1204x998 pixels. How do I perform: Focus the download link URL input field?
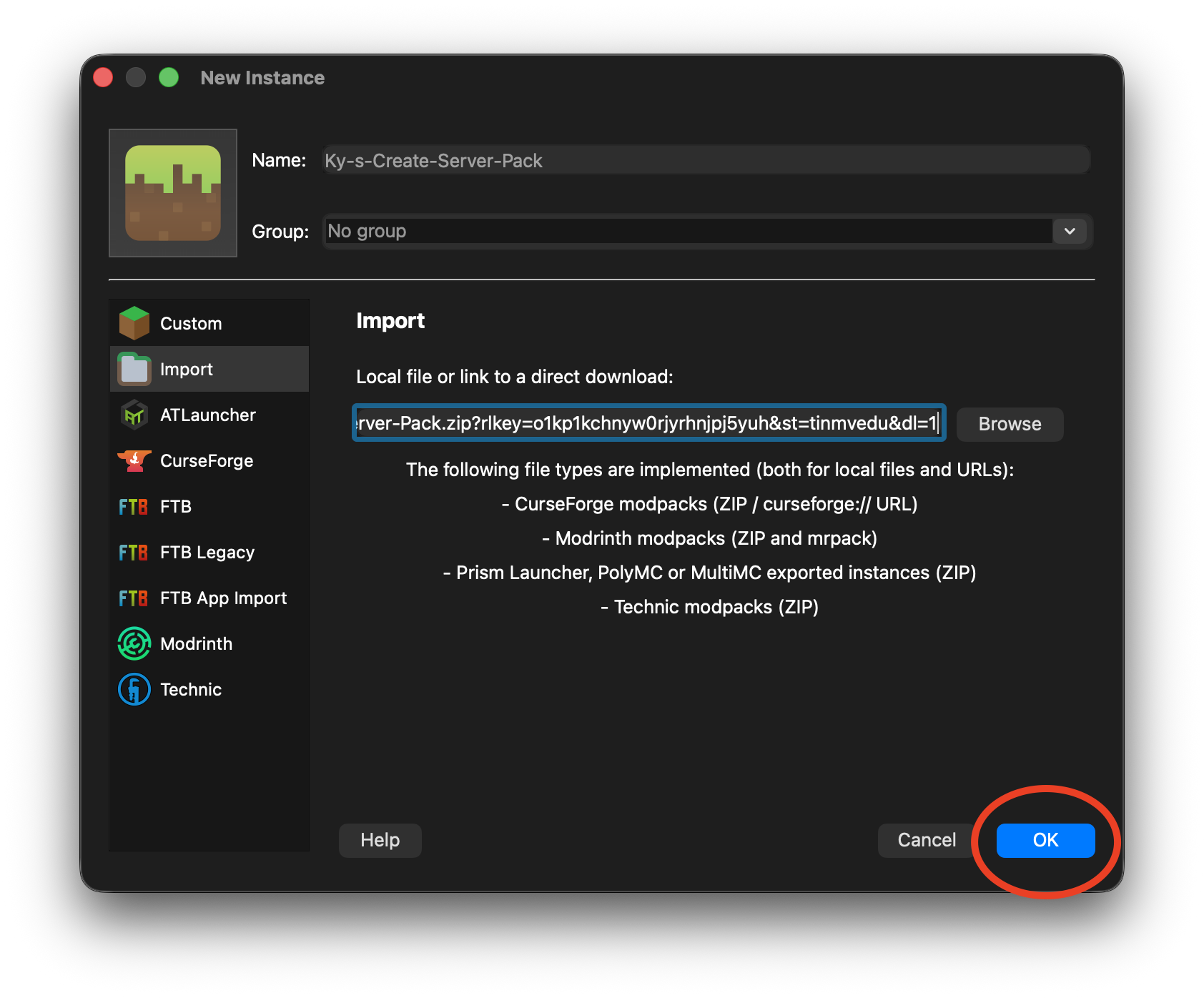point(648,423)
